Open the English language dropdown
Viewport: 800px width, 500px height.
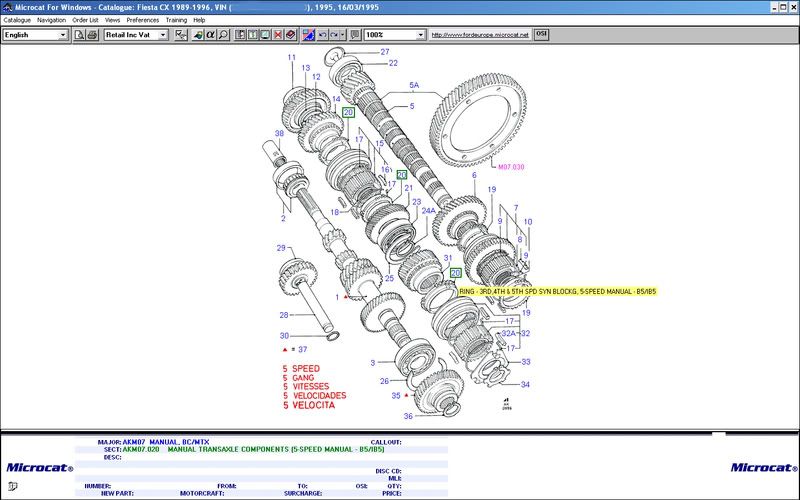coord(63,35)
